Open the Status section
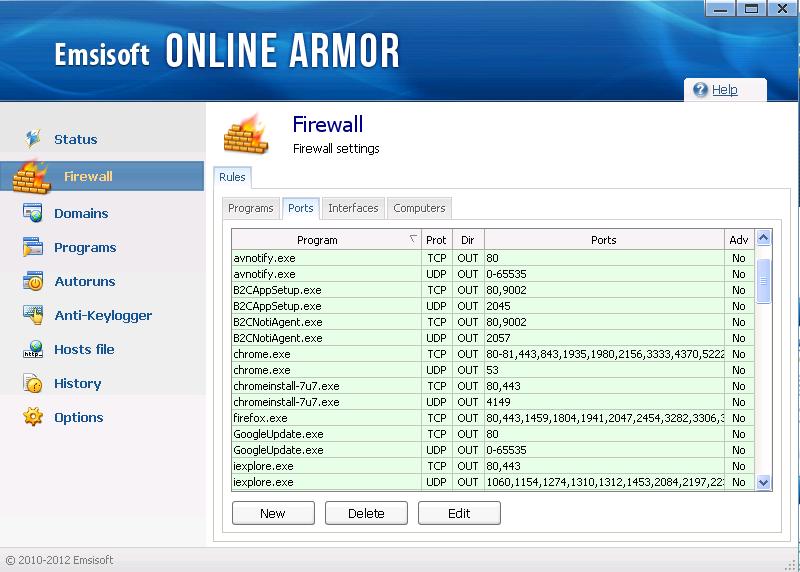This screenshot has width=800, height=572. [x=76, y=139]
